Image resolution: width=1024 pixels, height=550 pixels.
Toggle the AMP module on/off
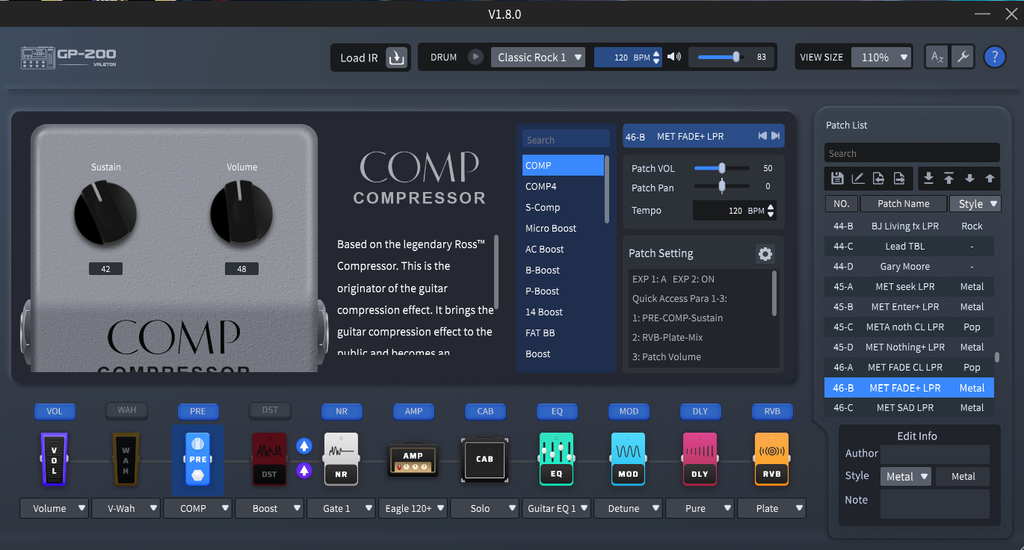(413, 411)
